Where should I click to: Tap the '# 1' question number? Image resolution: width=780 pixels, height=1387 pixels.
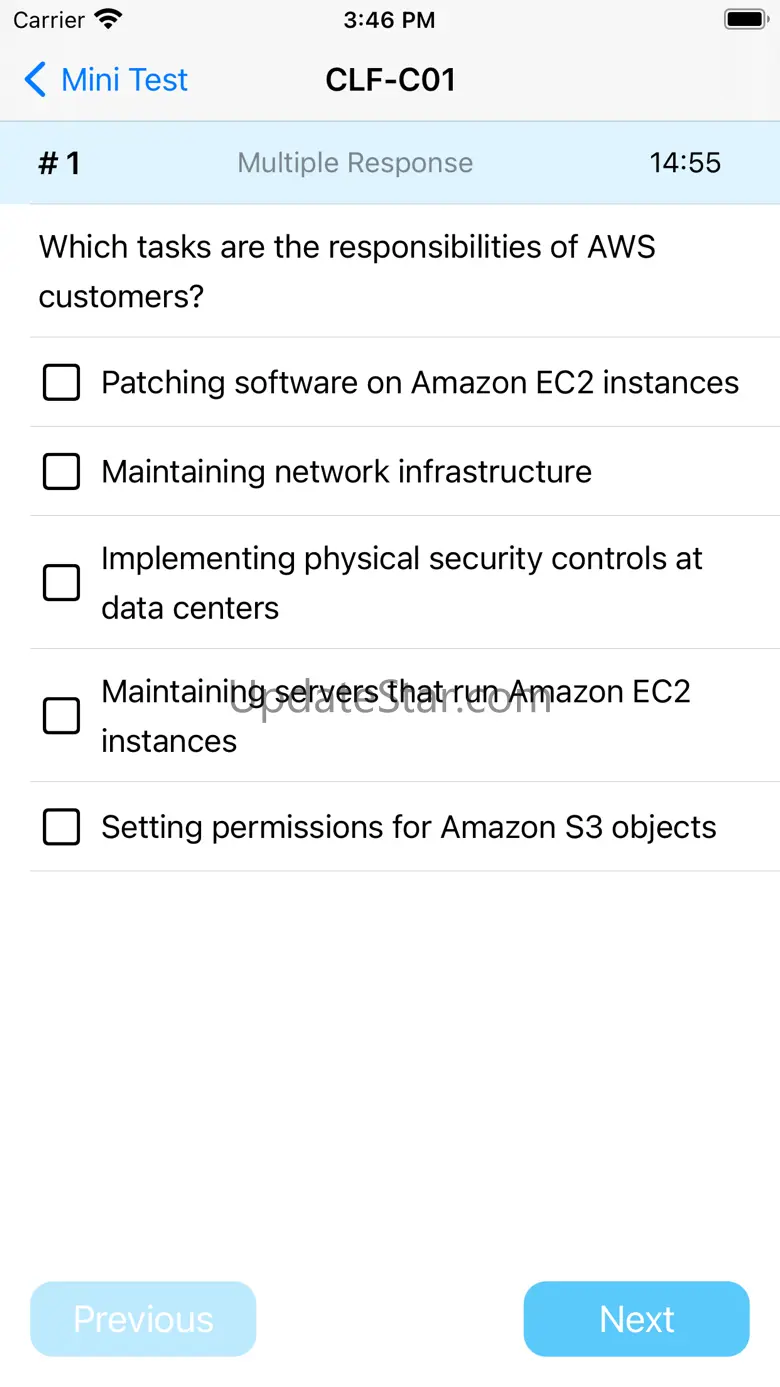pyautogui.click(x=59, y=163)
